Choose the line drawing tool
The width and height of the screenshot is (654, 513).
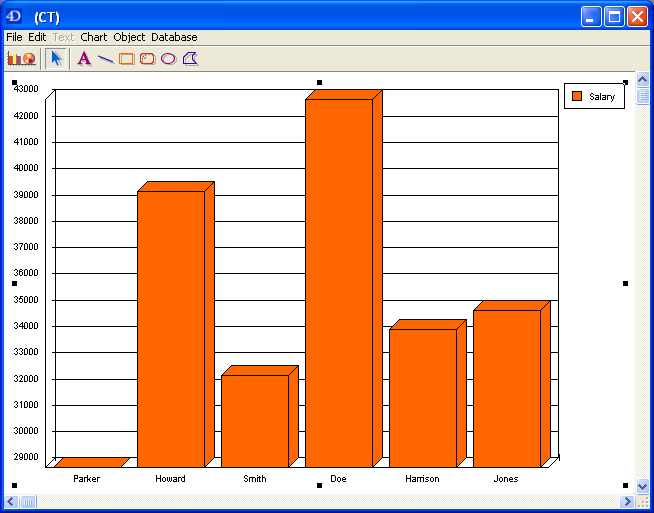pos(105,59)
